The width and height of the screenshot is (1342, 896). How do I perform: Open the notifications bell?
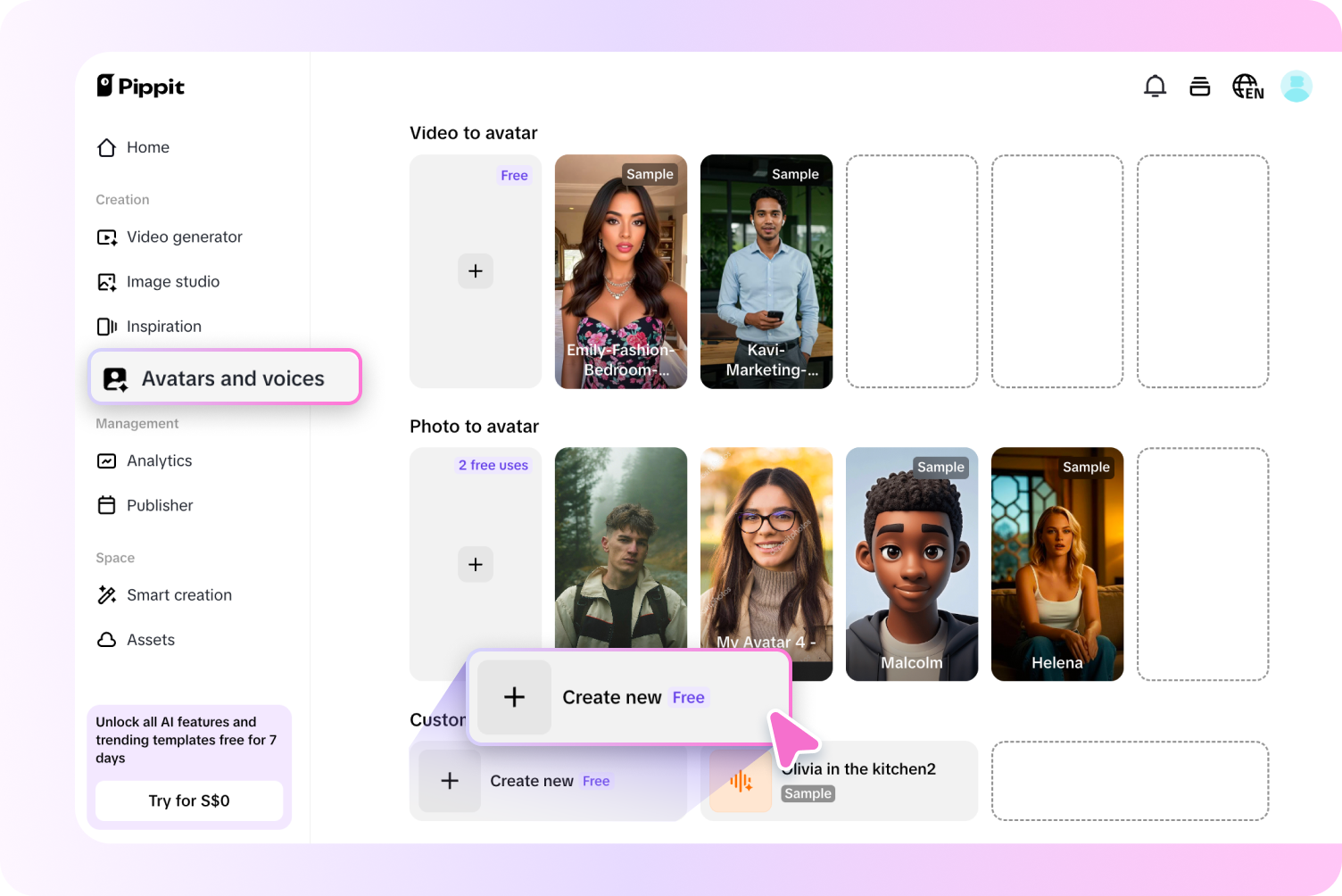pyautogui.click(x=1155, y=86)
